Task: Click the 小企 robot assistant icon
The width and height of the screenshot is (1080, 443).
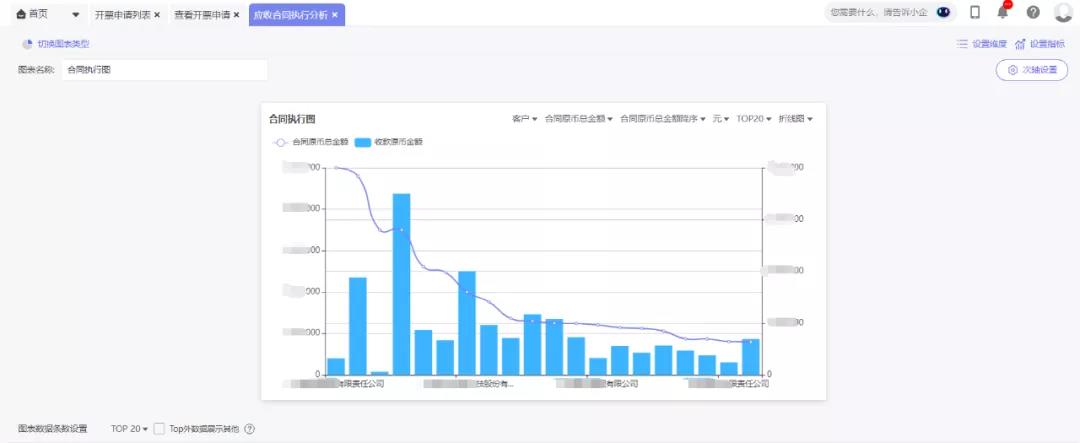Action: click(942, 13)
